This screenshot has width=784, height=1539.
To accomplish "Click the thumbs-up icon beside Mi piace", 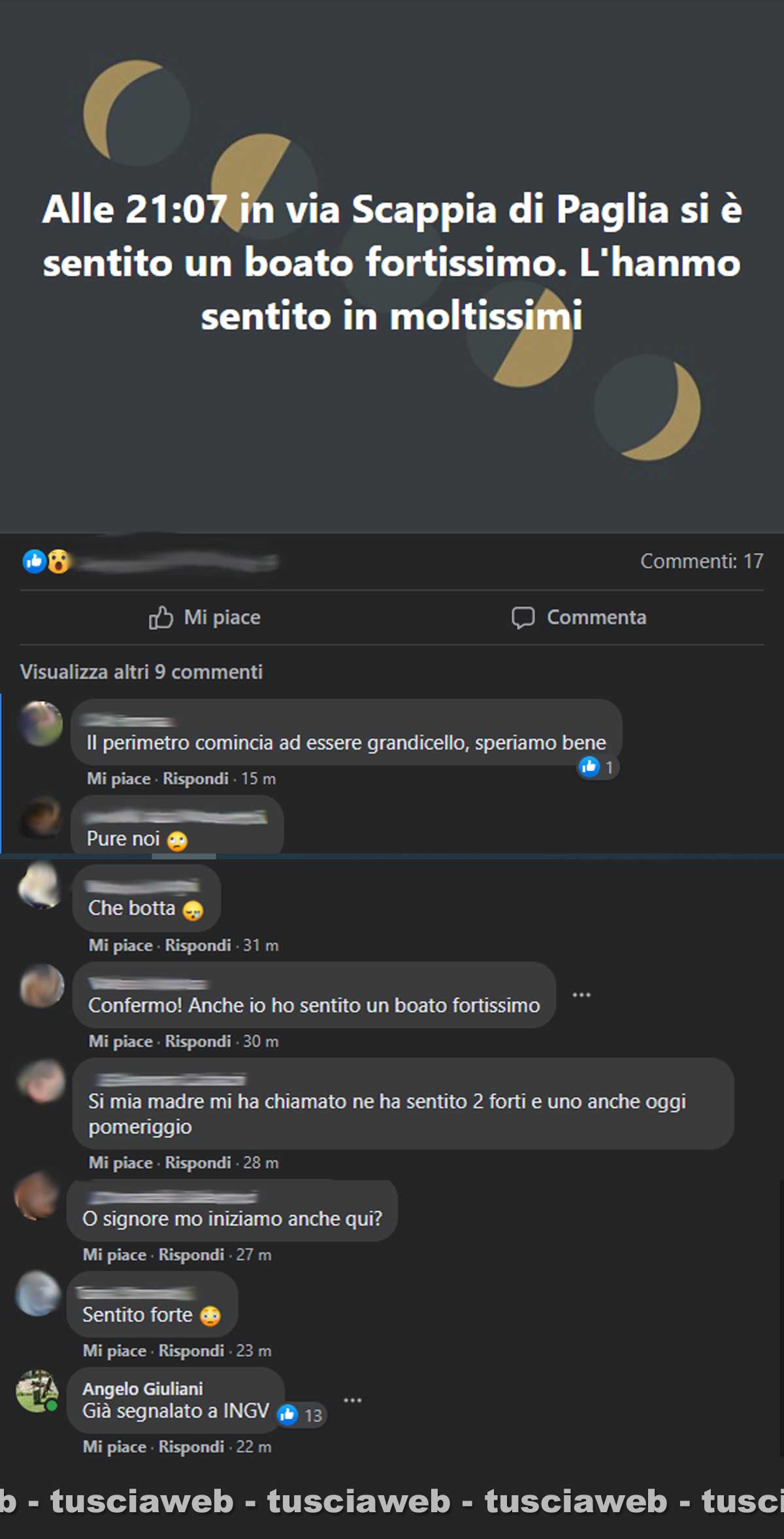I will tap(161, 617).
